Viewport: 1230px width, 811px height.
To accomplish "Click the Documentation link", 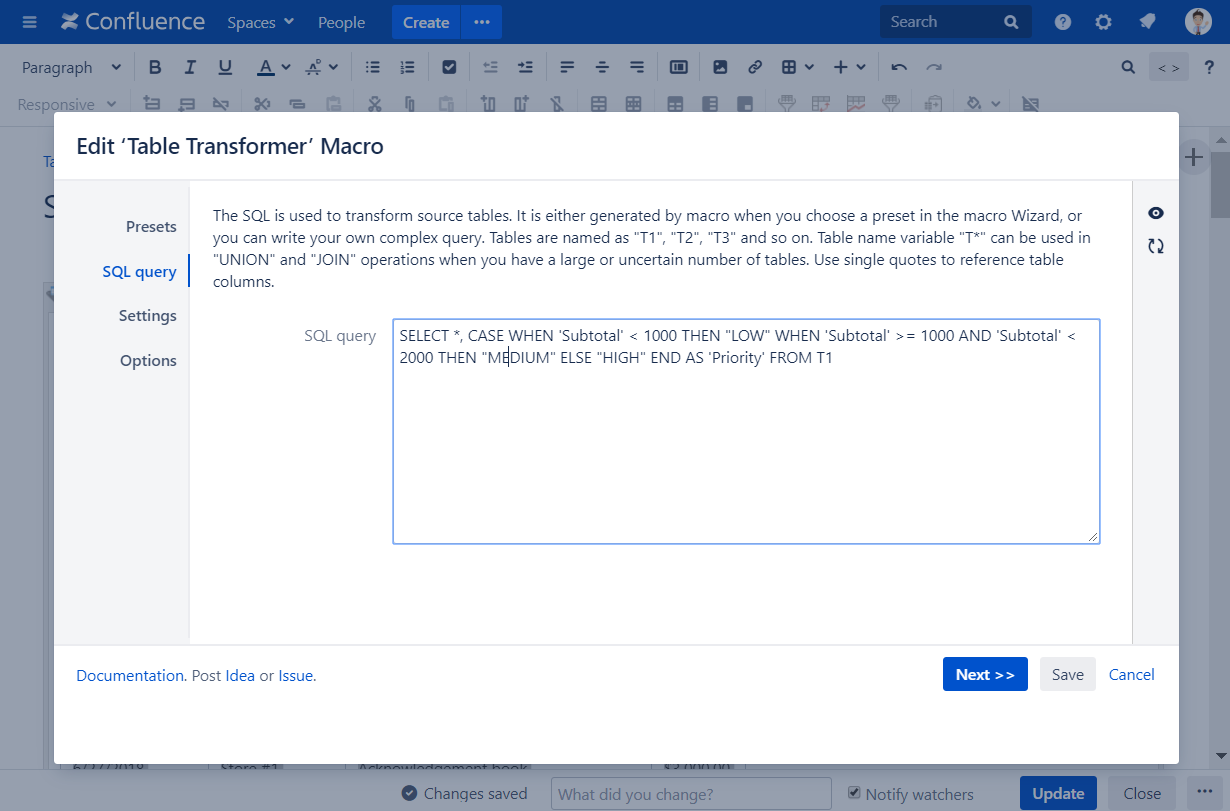I will (129, 675).
